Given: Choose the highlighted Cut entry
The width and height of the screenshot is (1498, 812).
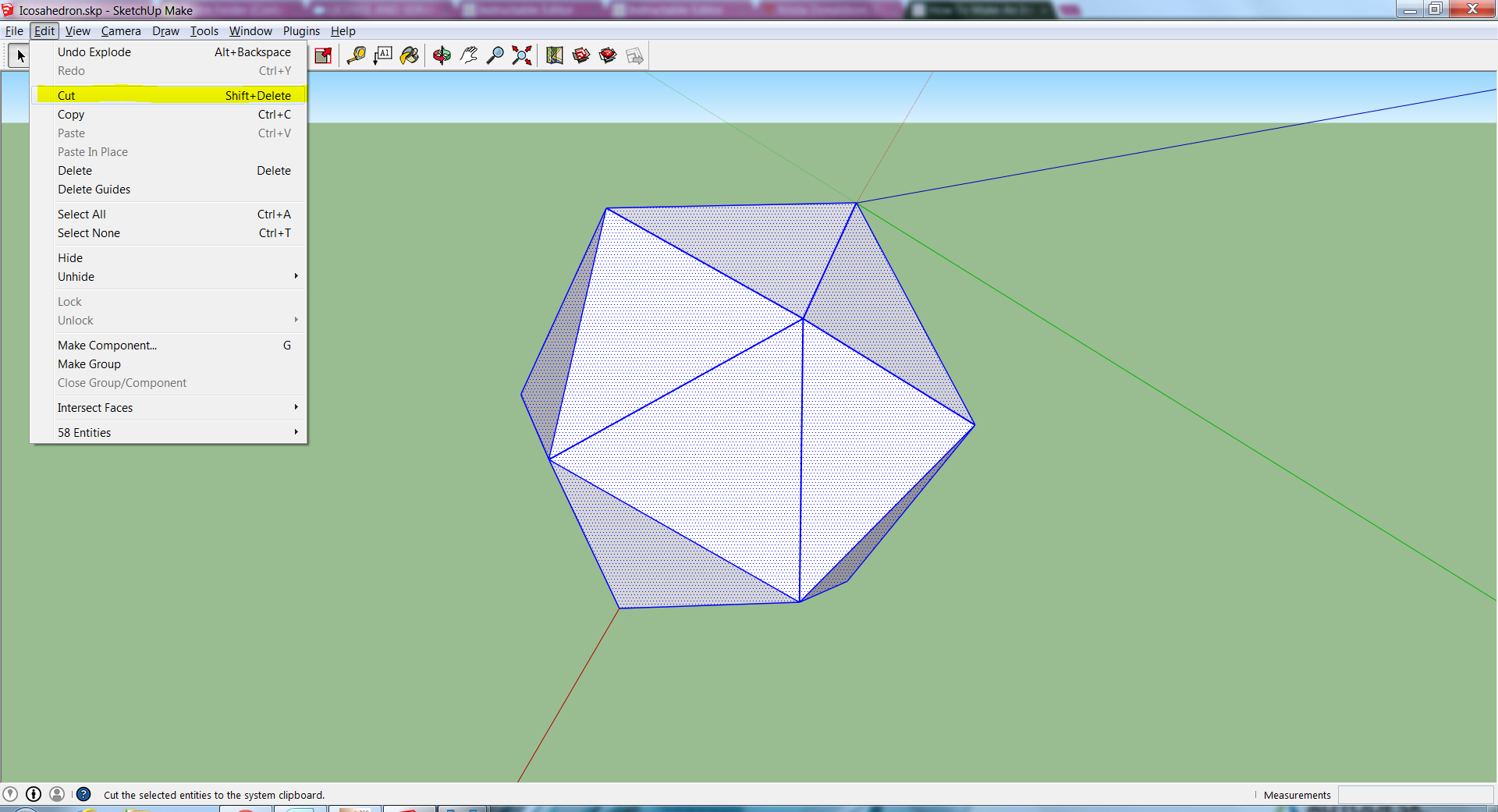Looking at the screenshot, I should click(169, 95).
